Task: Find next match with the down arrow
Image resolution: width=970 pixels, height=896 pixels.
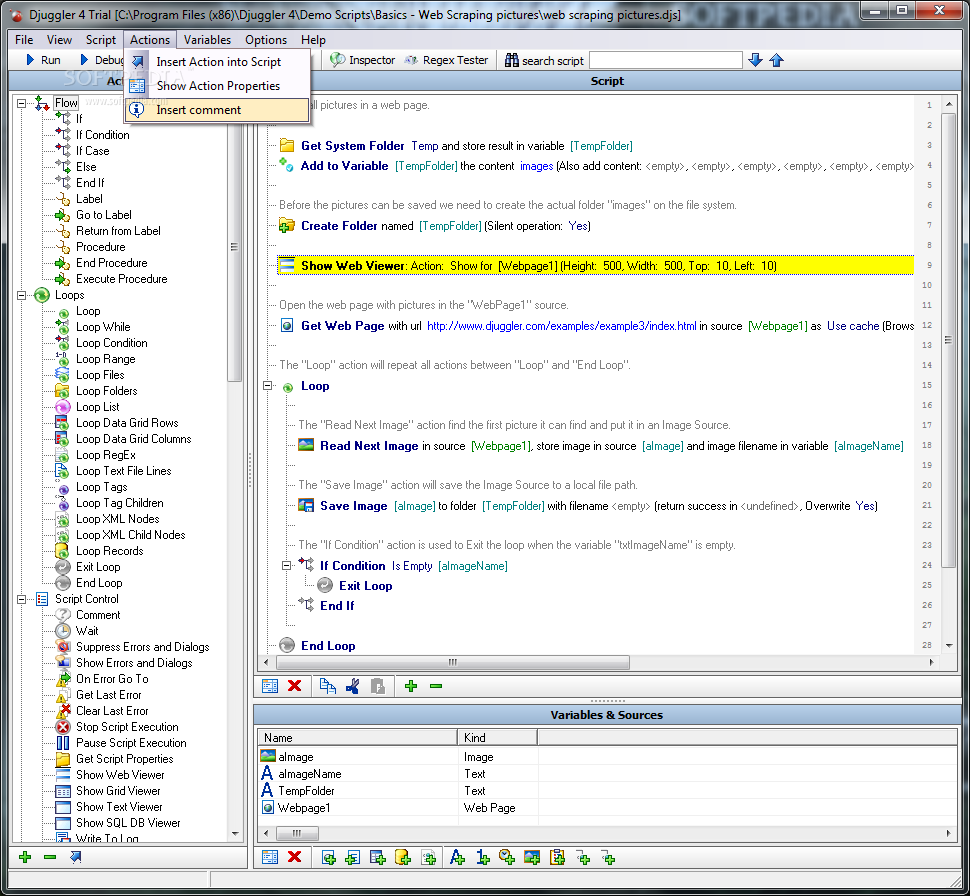Action: [755, 60]
